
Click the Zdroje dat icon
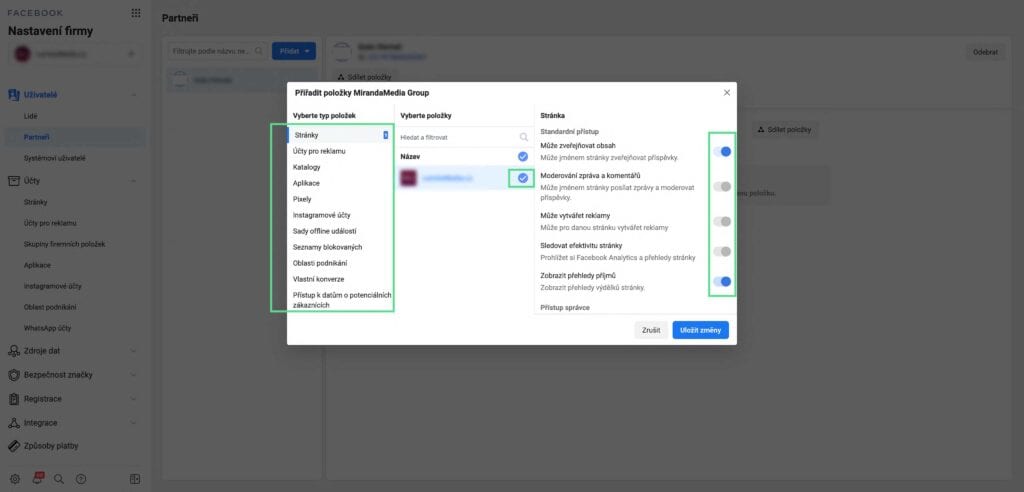[14, 351]
